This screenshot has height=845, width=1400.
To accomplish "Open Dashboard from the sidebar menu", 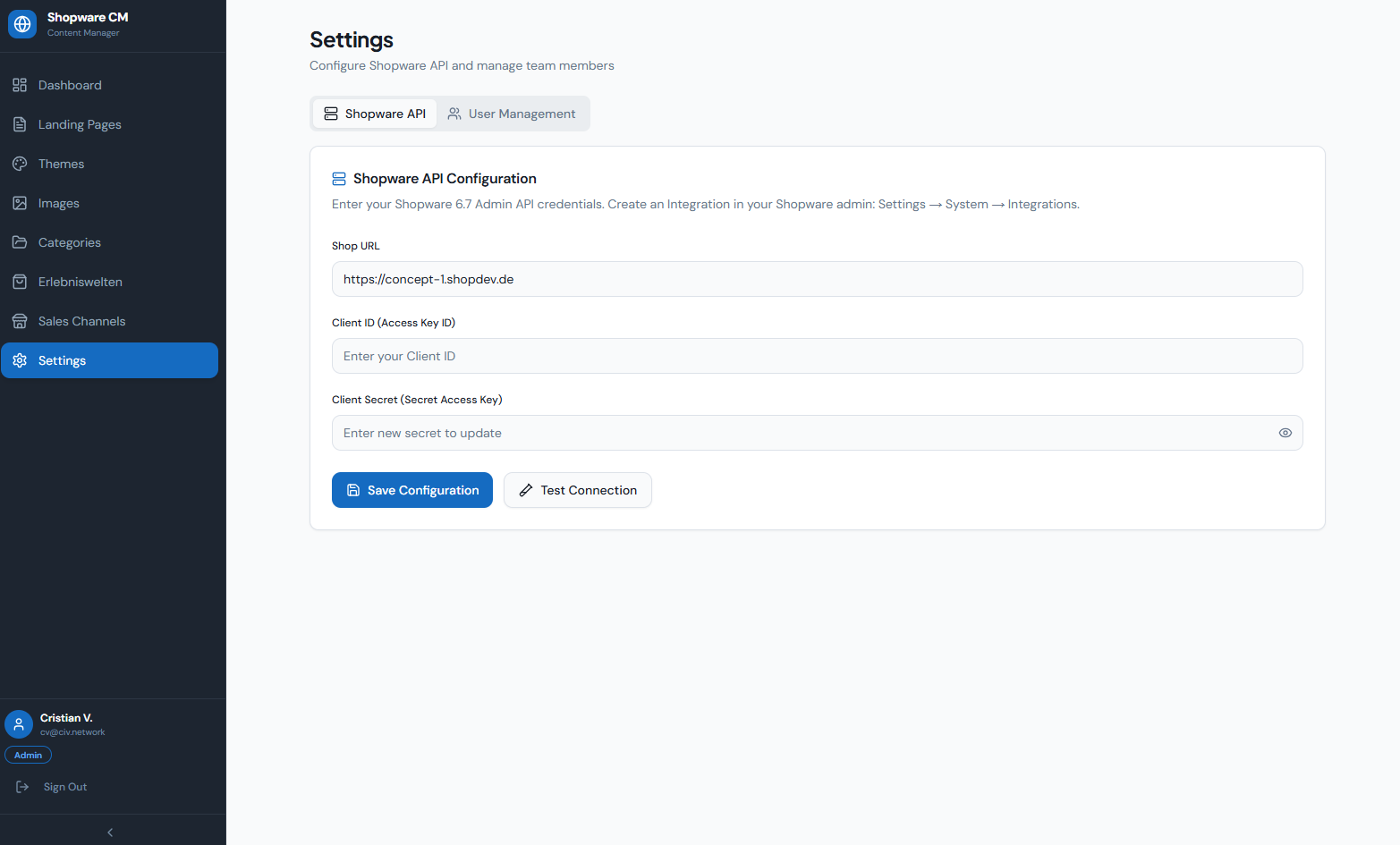I will pos(109,85).
